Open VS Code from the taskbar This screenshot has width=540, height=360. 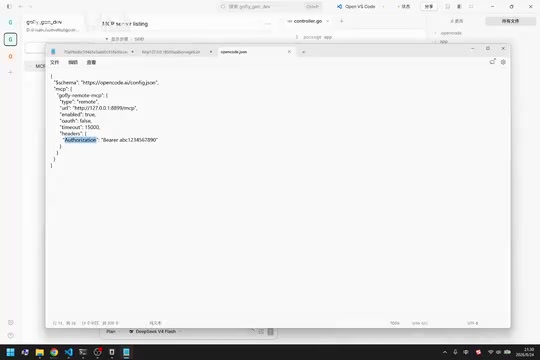coord(69,352)
